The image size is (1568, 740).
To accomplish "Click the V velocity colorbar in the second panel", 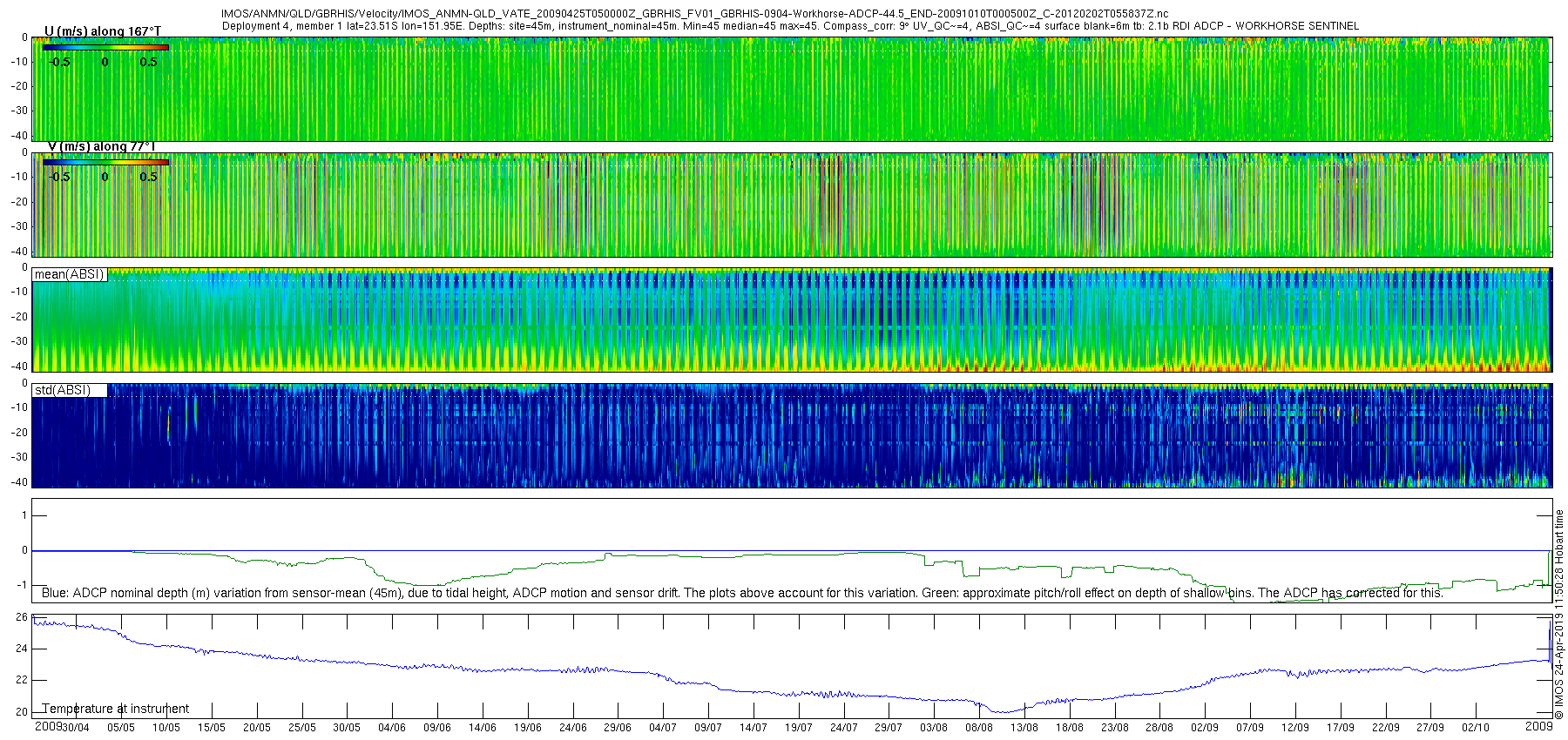I will [x=105, y=162].
